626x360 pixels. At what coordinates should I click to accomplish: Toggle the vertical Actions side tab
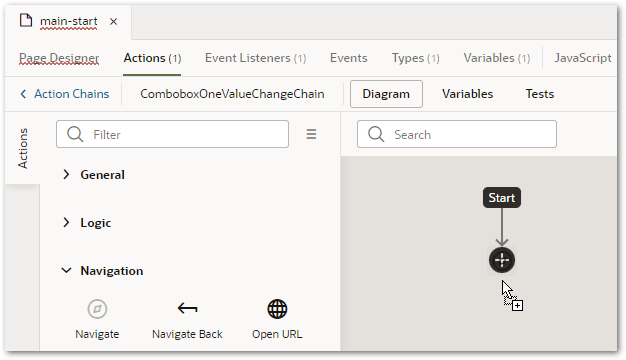point(23,148)
